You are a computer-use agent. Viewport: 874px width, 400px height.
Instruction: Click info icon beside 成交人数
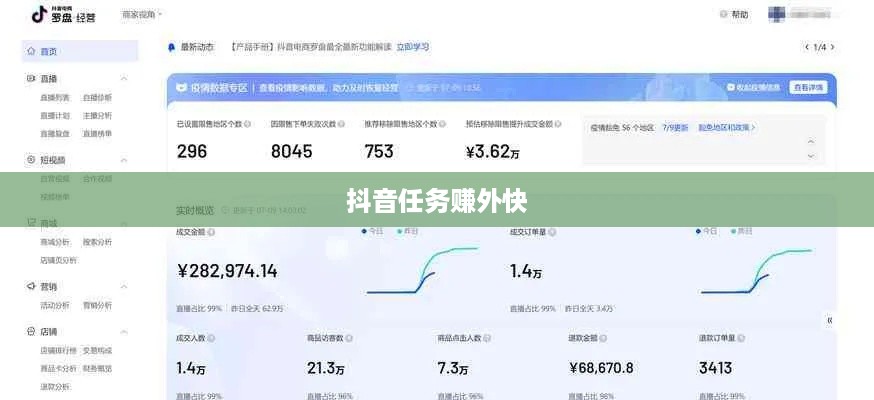(x=211, y=338)
